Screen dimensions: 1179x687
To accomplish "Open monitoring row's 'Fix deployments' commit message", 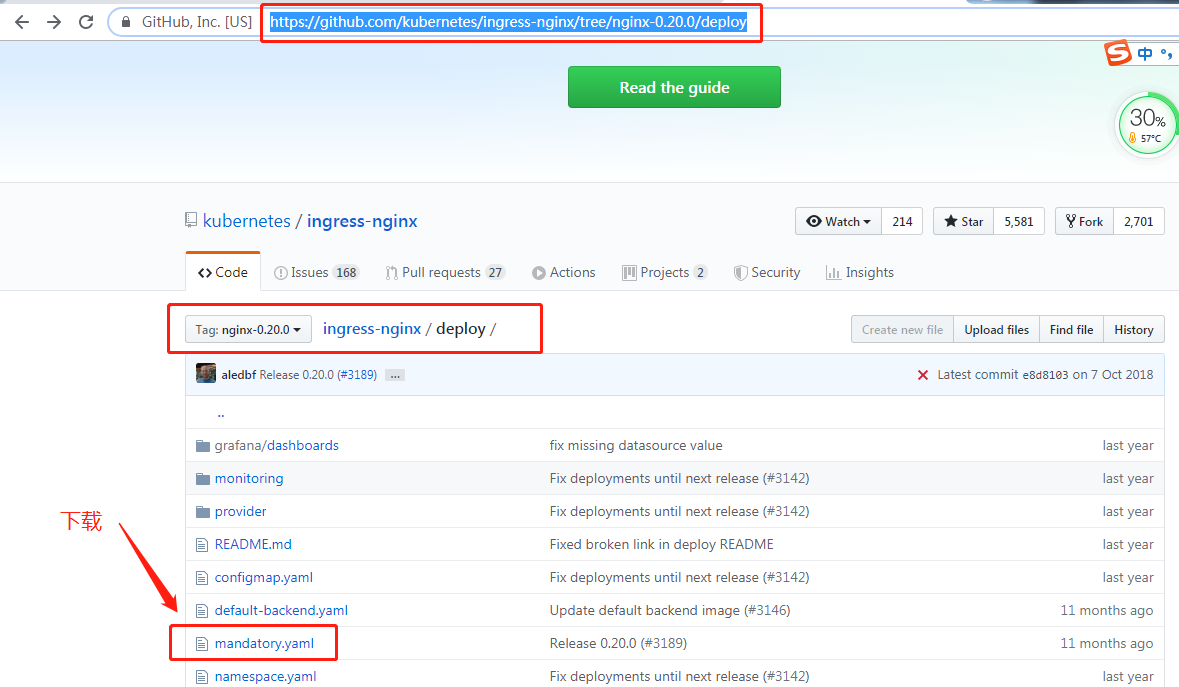I will (679, 478).
